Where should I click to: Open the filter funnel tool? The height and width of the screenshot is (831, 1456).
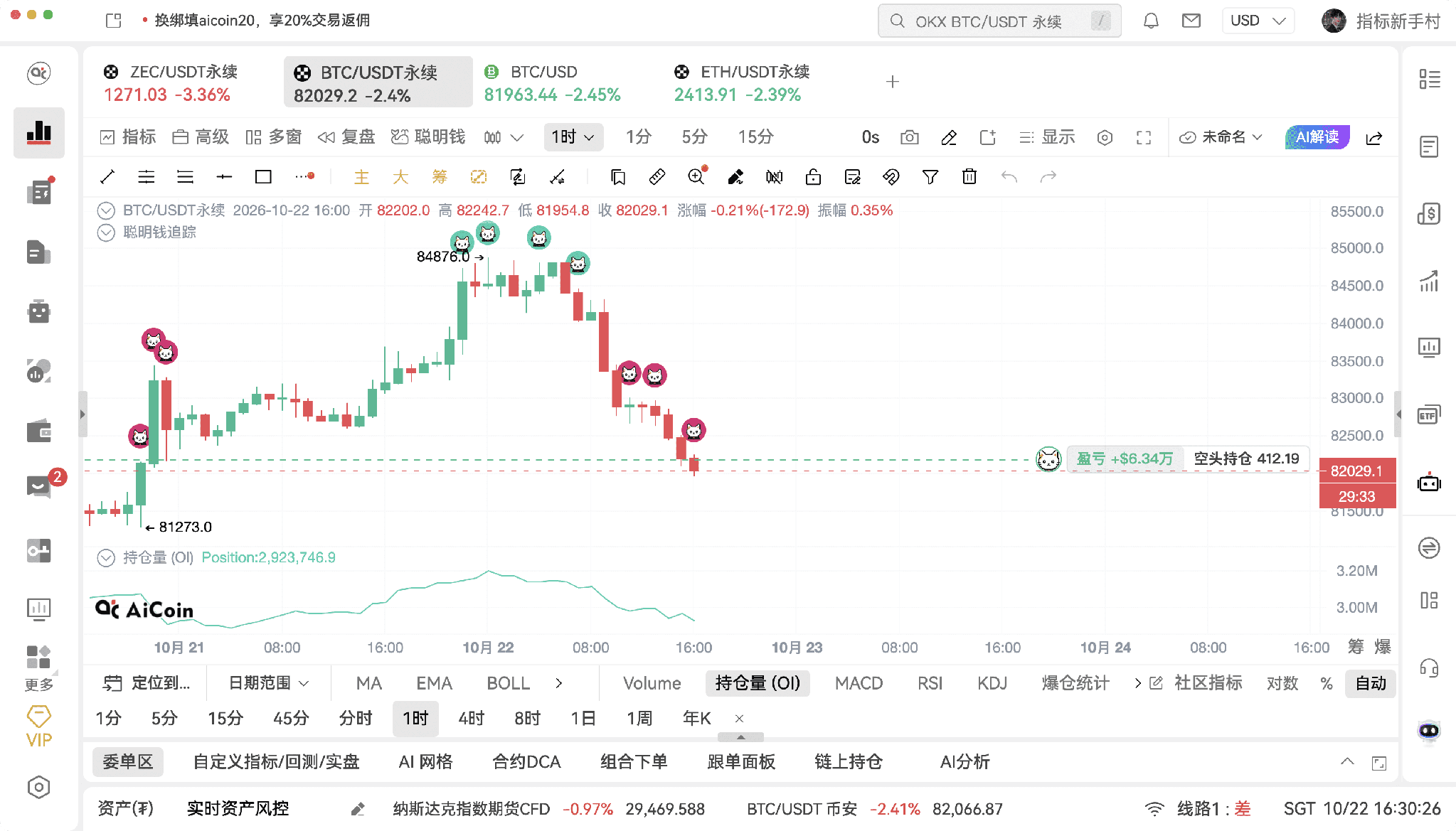click(x=930, y=177)
